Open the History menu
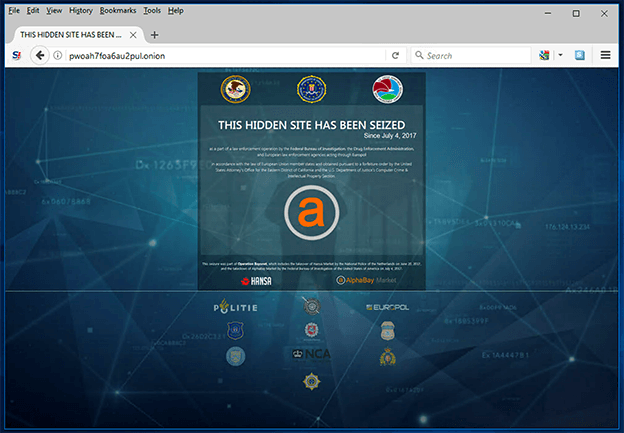Screen dimensions: 624x433 (81, 11)
